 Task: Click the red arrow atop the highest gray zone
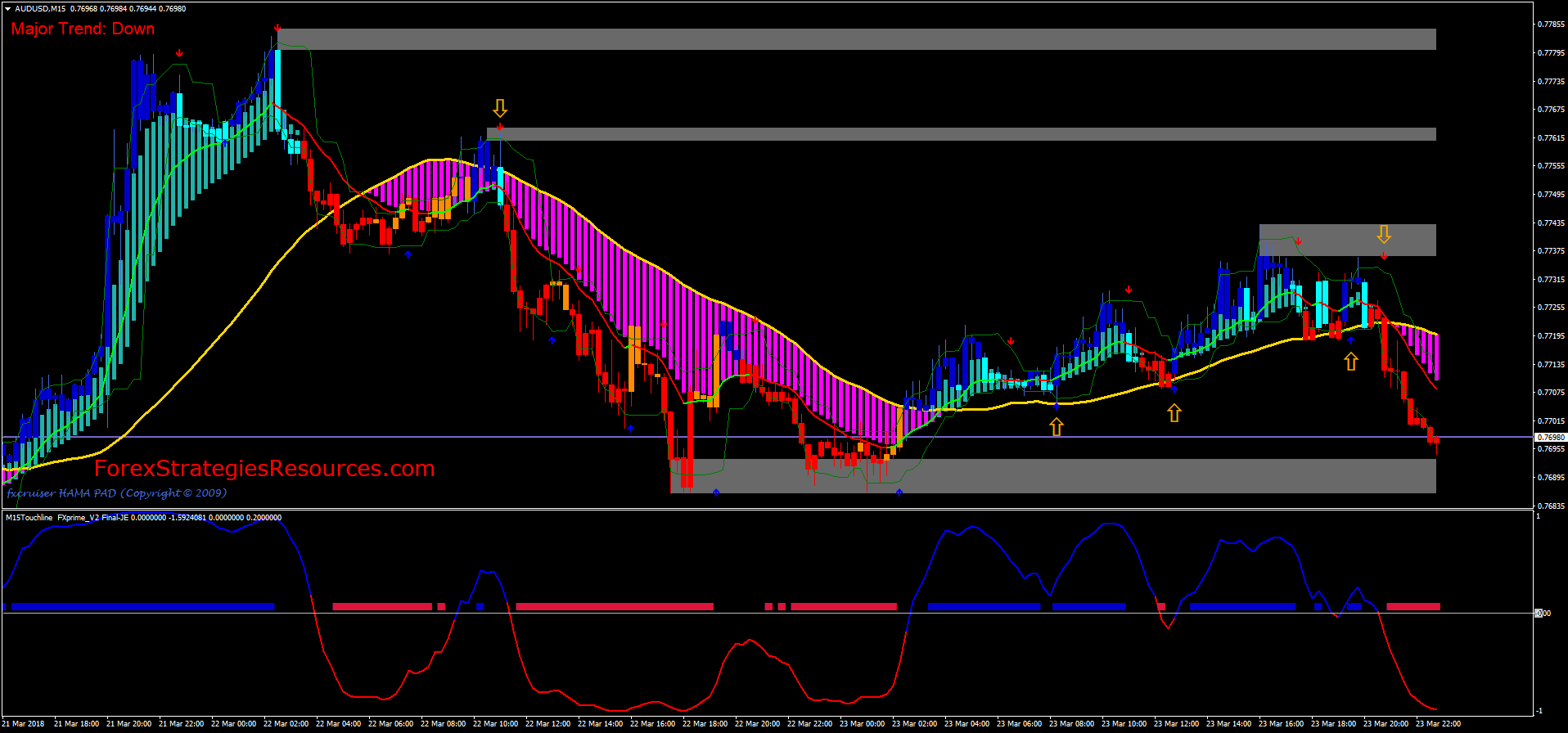point(277,28)
